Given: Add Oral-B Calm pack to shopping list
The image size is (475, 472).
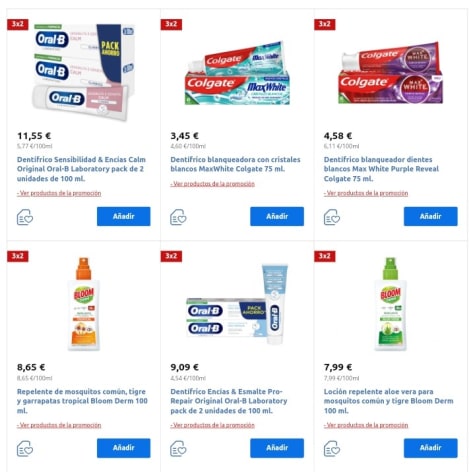Looking at the screenshot, I should tap(25, 217).
